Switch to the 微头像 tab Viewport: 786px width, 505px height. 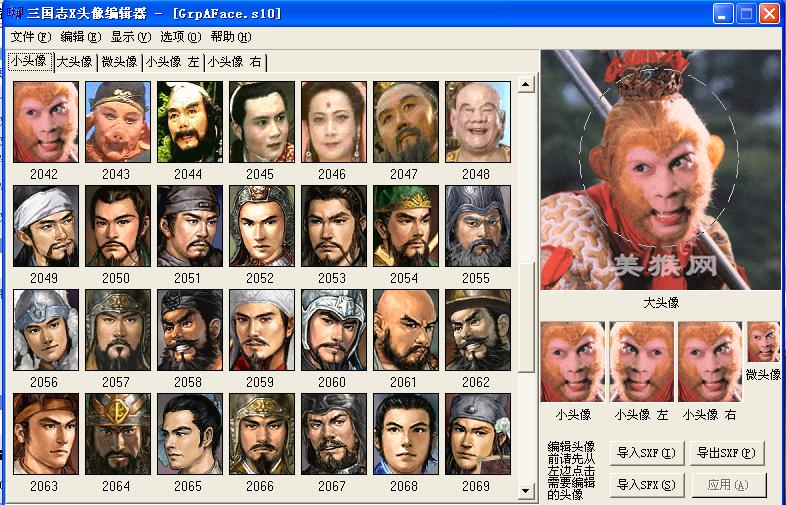(119, 62)
